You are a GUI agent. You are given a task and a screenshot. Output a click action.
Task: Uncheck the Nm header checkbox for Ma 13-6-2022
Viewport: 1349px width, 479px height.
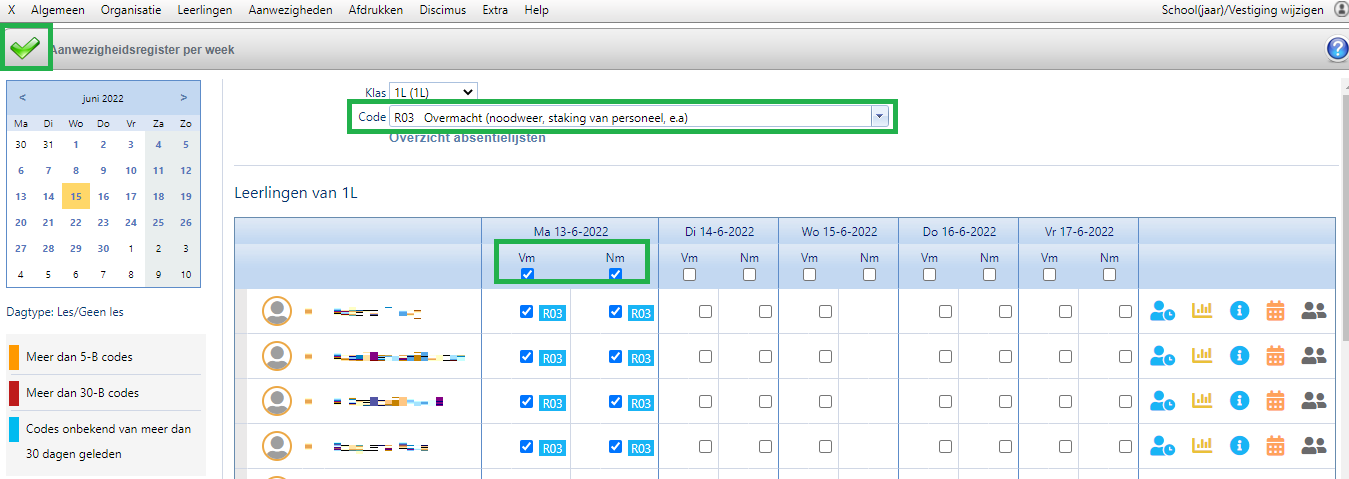(x=616, y=275)
